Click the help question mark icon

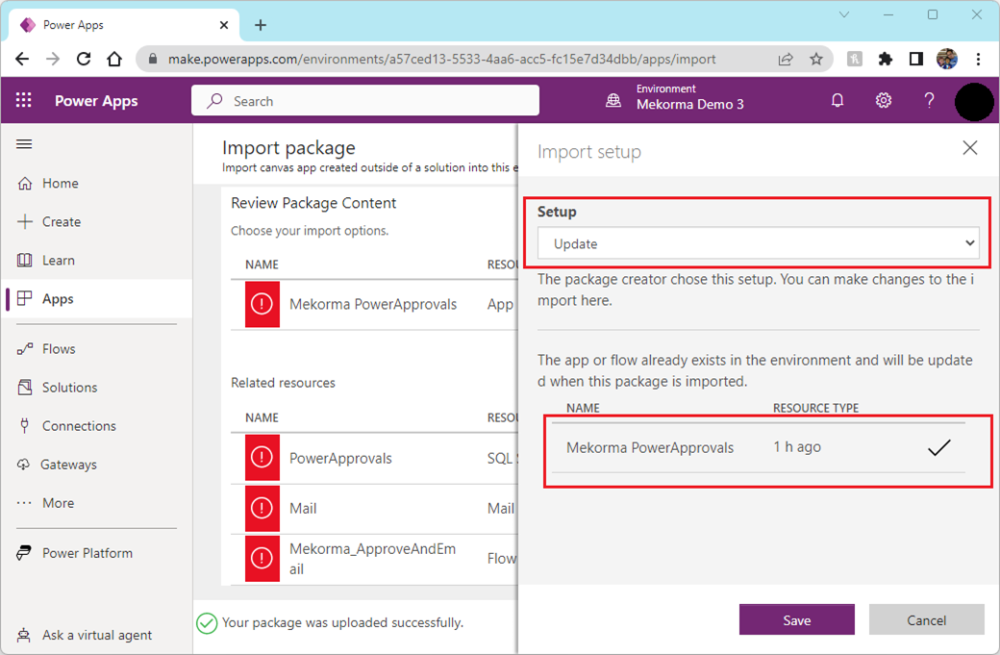[x=929, y=101]
